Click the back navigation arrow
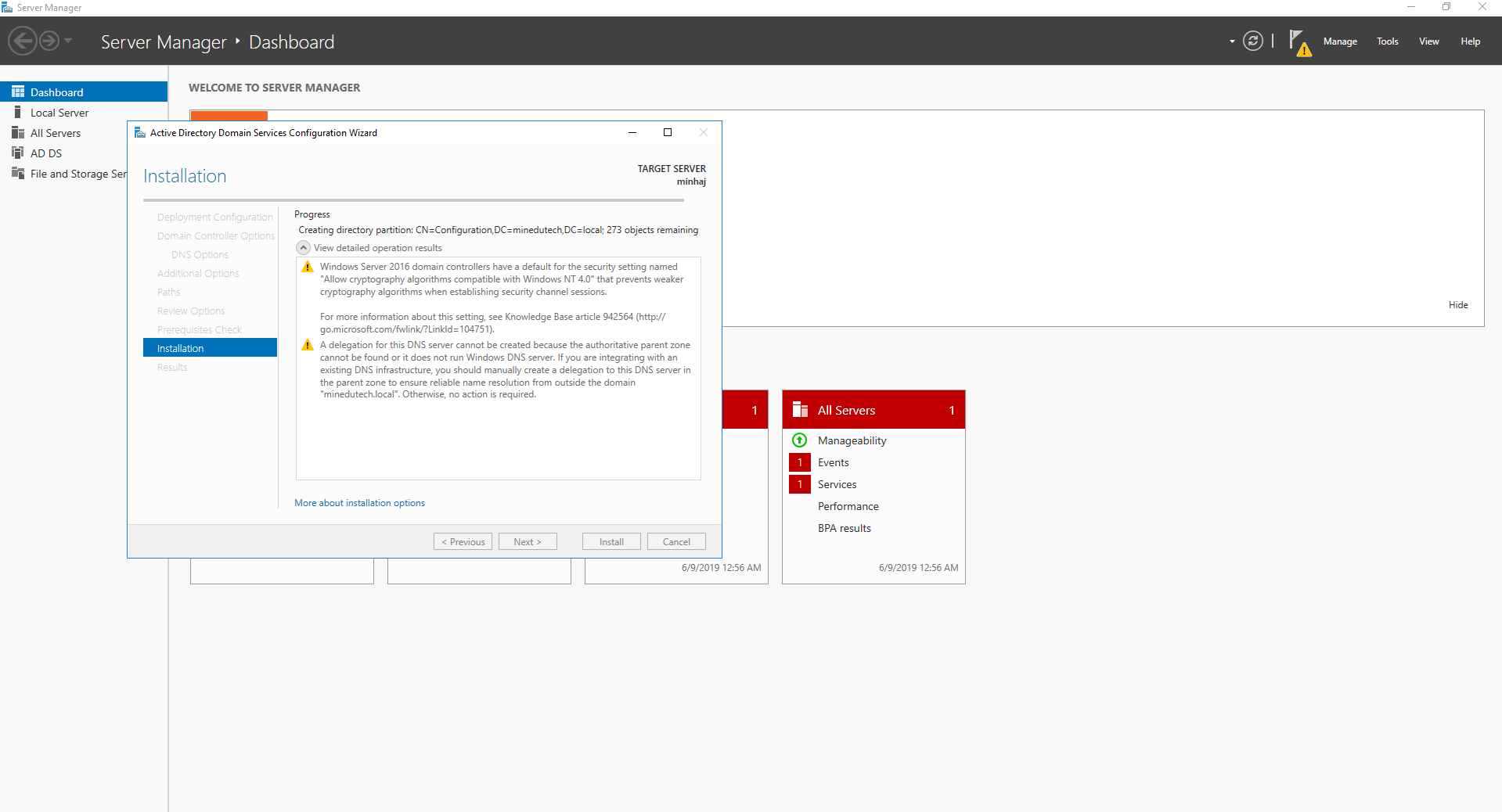This screenshot has width=1502, height=812. (x=23, y=41)
